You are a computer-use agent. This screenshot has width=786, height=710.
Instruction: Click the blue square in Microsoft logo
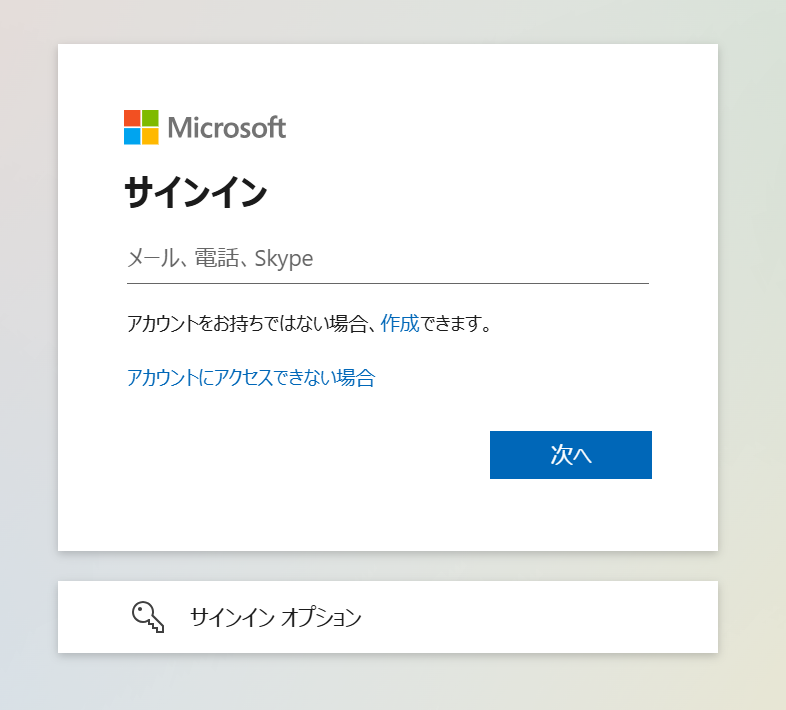pyautogui.click(x=132, y=136)
